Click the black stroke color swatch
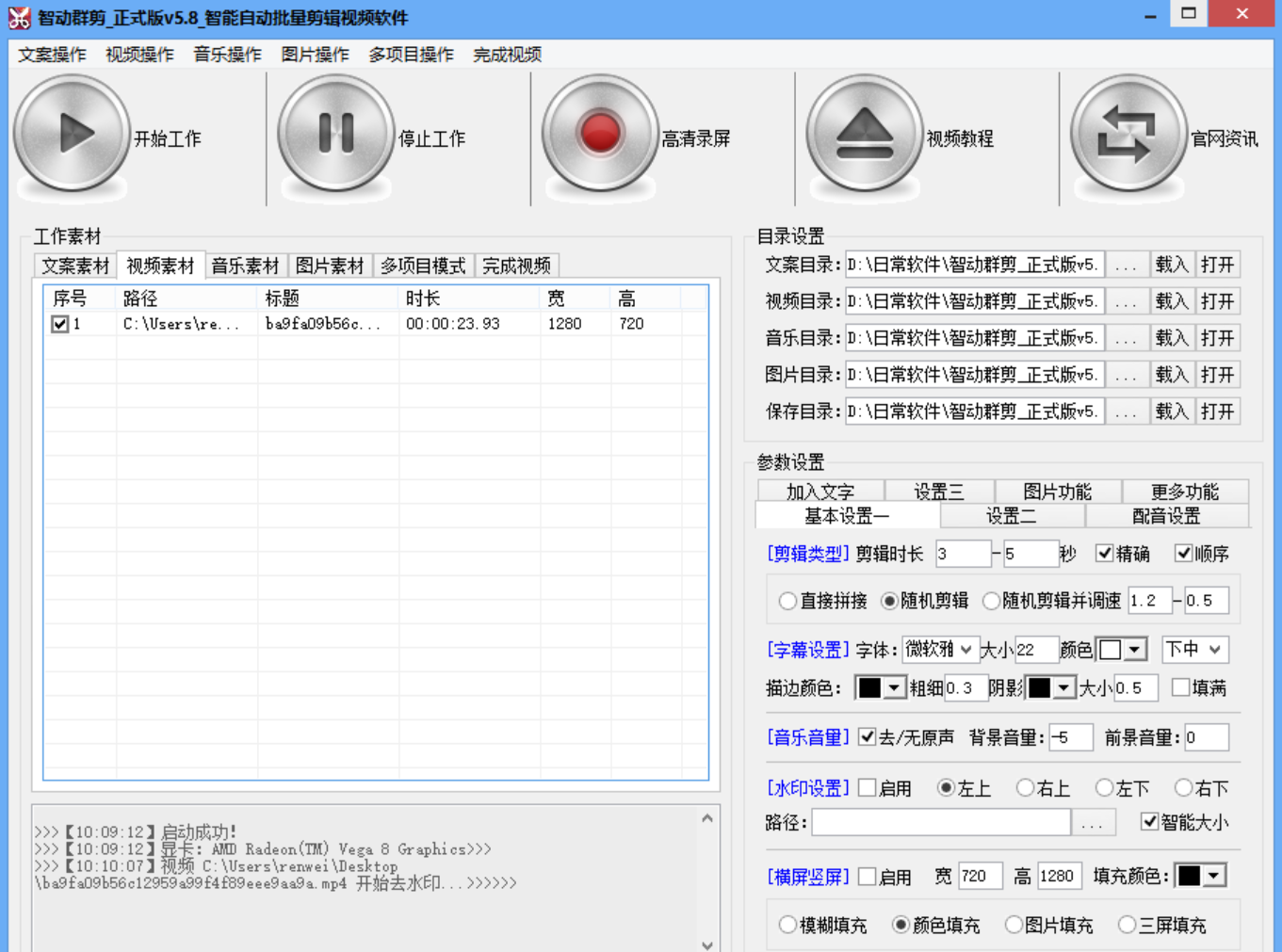The height and width of the screenshot is (952, 1282). (869, 688)
